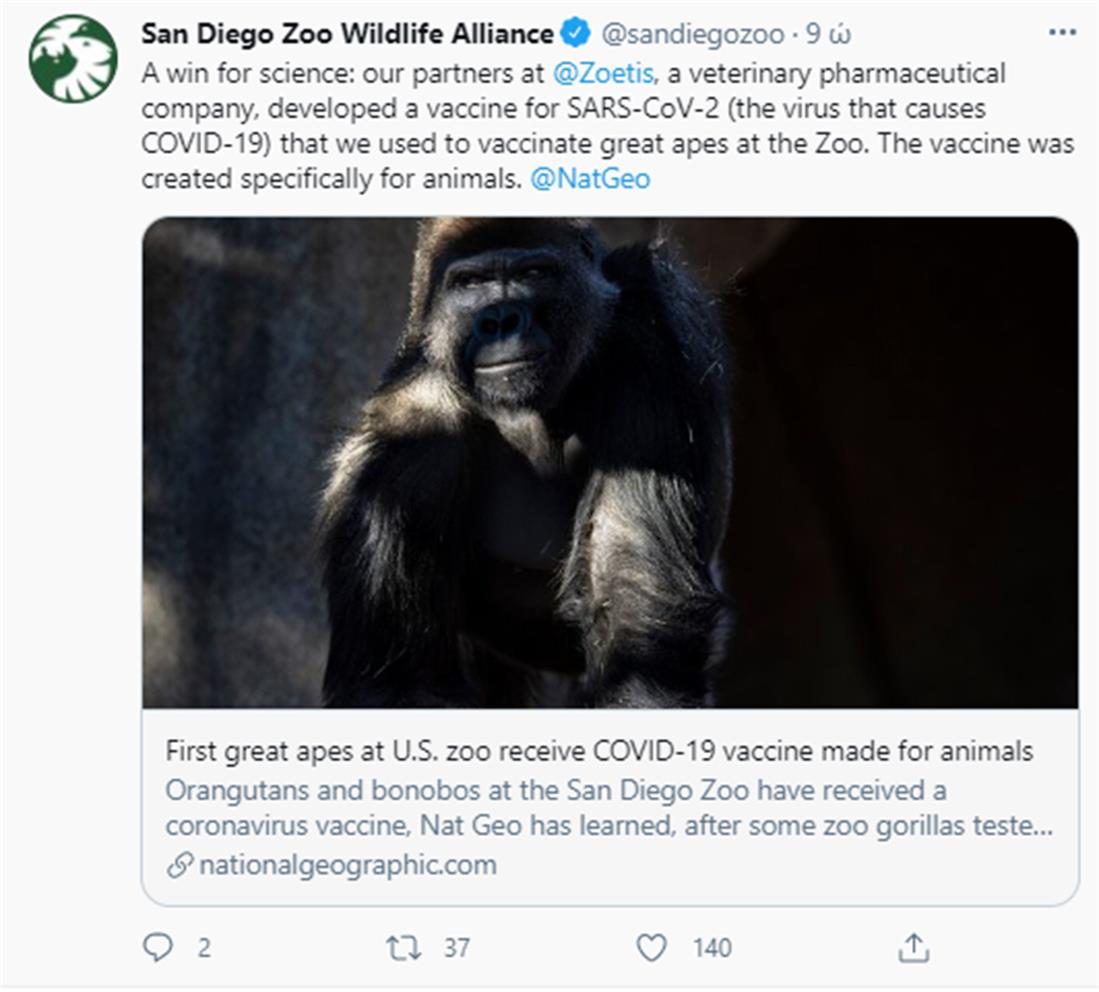
Task: Retweet using the retweet arrows icon
Action: point(404,947)
